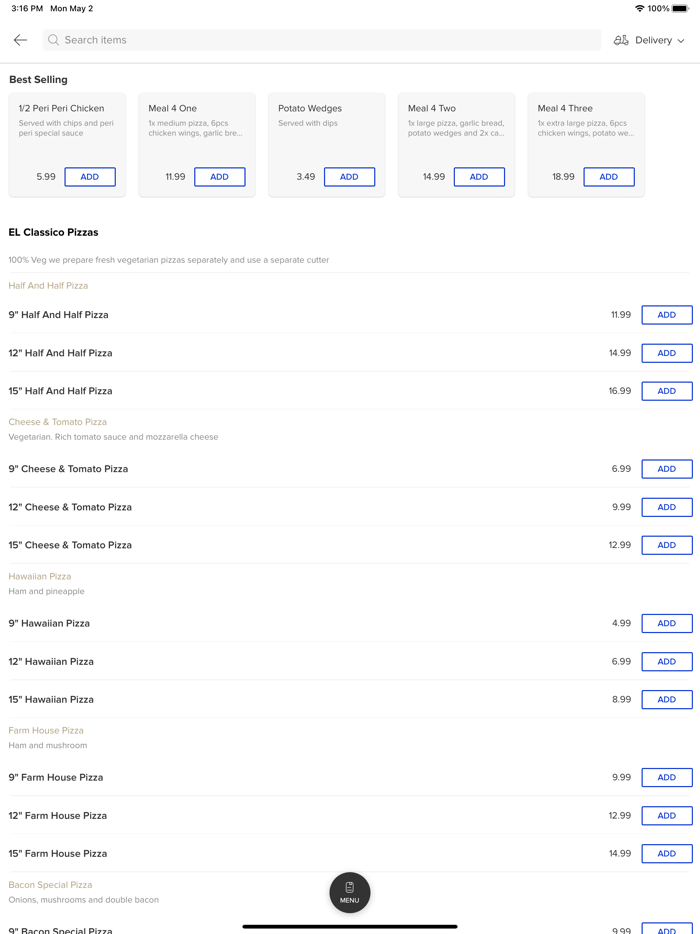Tap the delivery scooter icon
700x934 pixels.
click(621, 40)
